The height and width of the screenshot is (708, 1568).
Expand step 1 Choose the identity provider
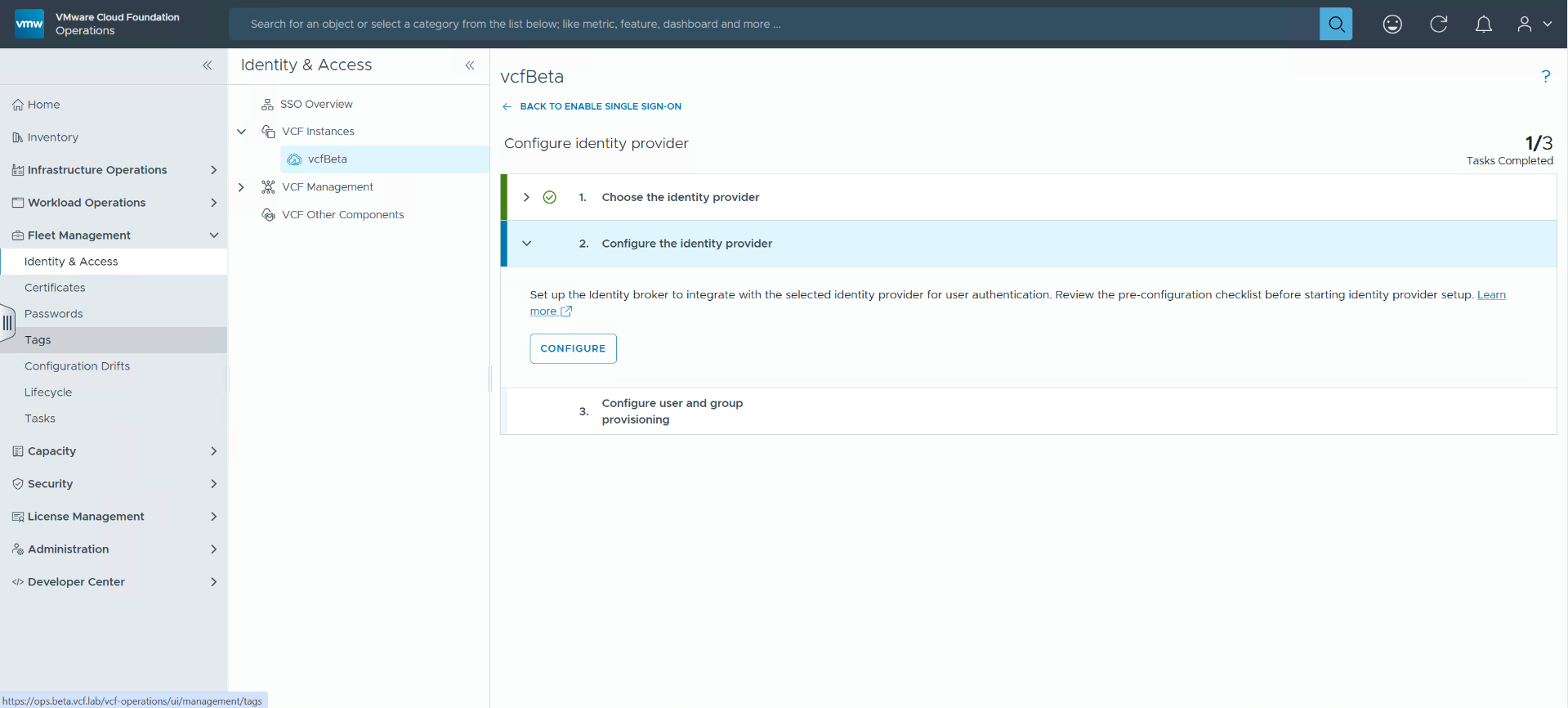coord(526,197)
